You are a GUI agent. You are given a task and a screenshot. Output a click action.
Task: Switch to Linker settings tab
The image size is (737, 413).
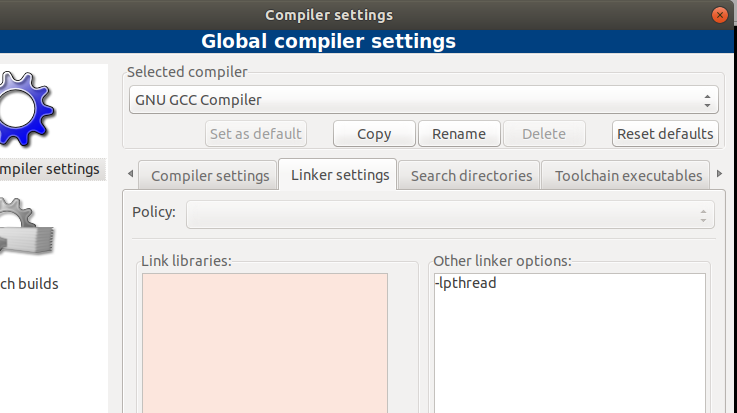[338, 174]
